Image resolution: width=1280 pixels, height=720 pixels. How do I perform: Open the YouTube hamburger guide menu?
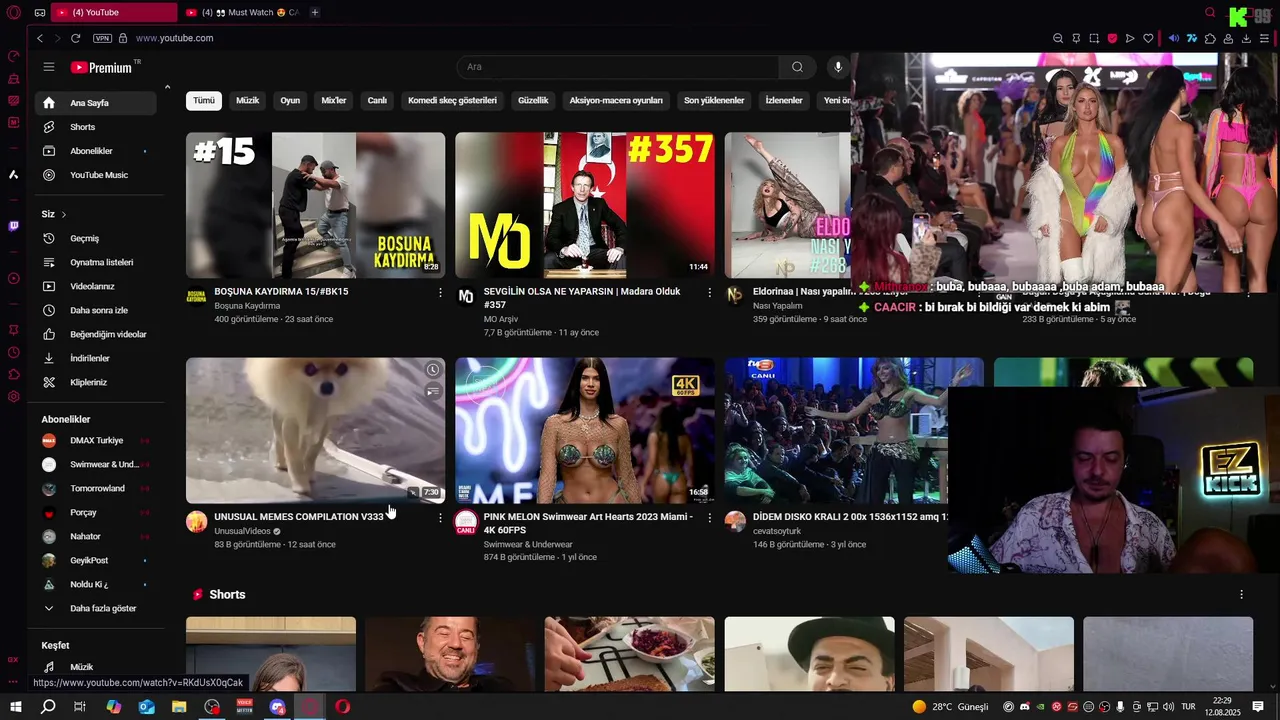(48, 67)
